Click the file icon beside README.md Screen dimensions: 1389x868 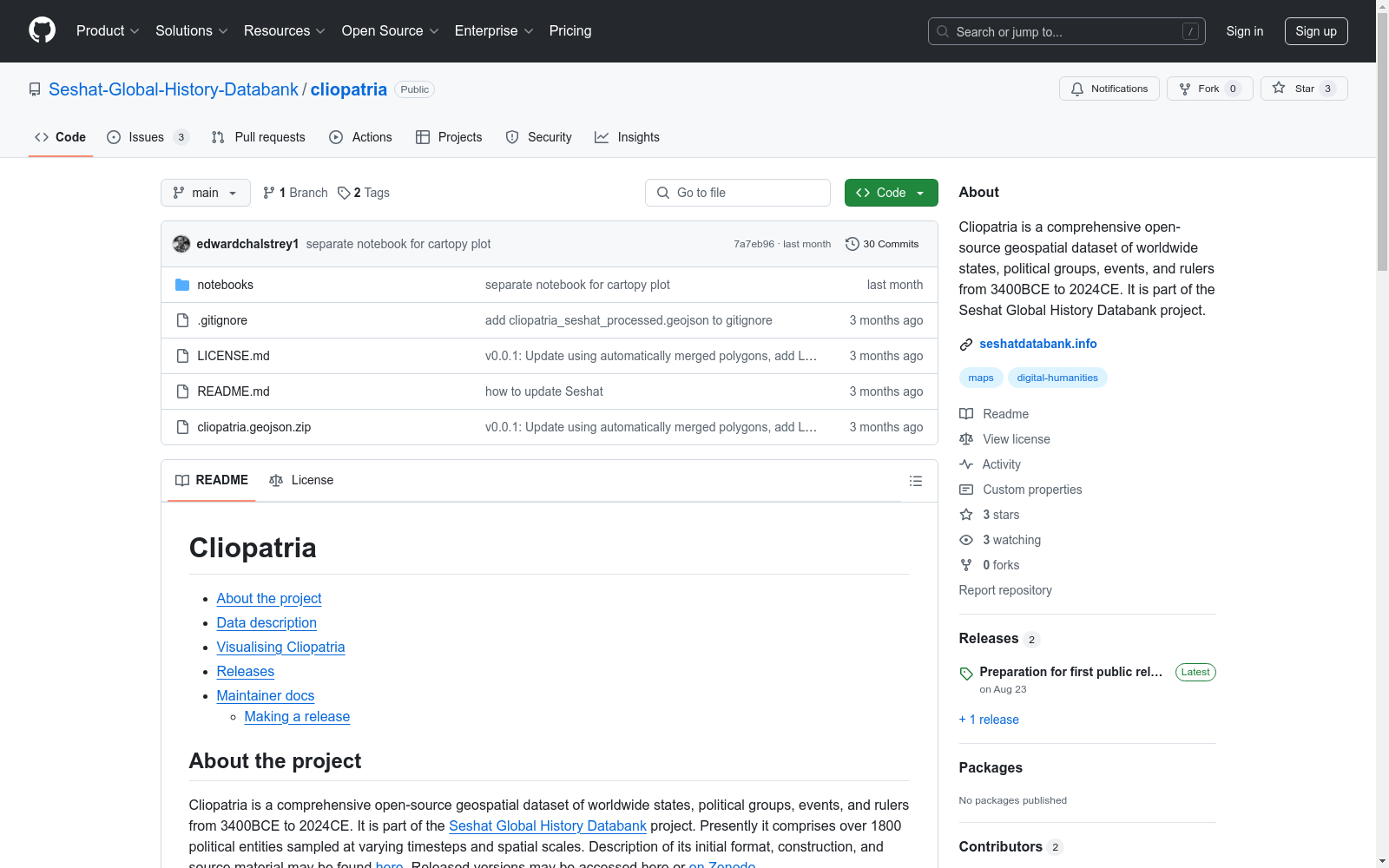[x=182, y=391]
